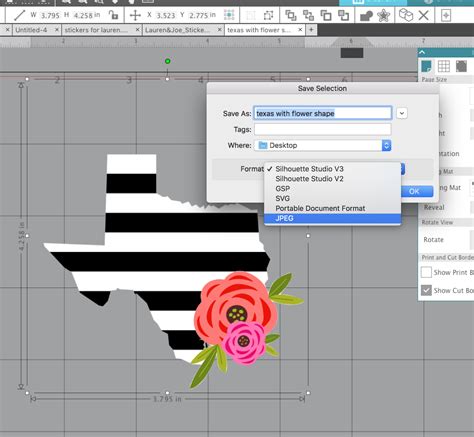The width and height of the screenshot is (474, 437).
Task: Toggle the aspect ratio lock icon
Action: click(113, 15)
